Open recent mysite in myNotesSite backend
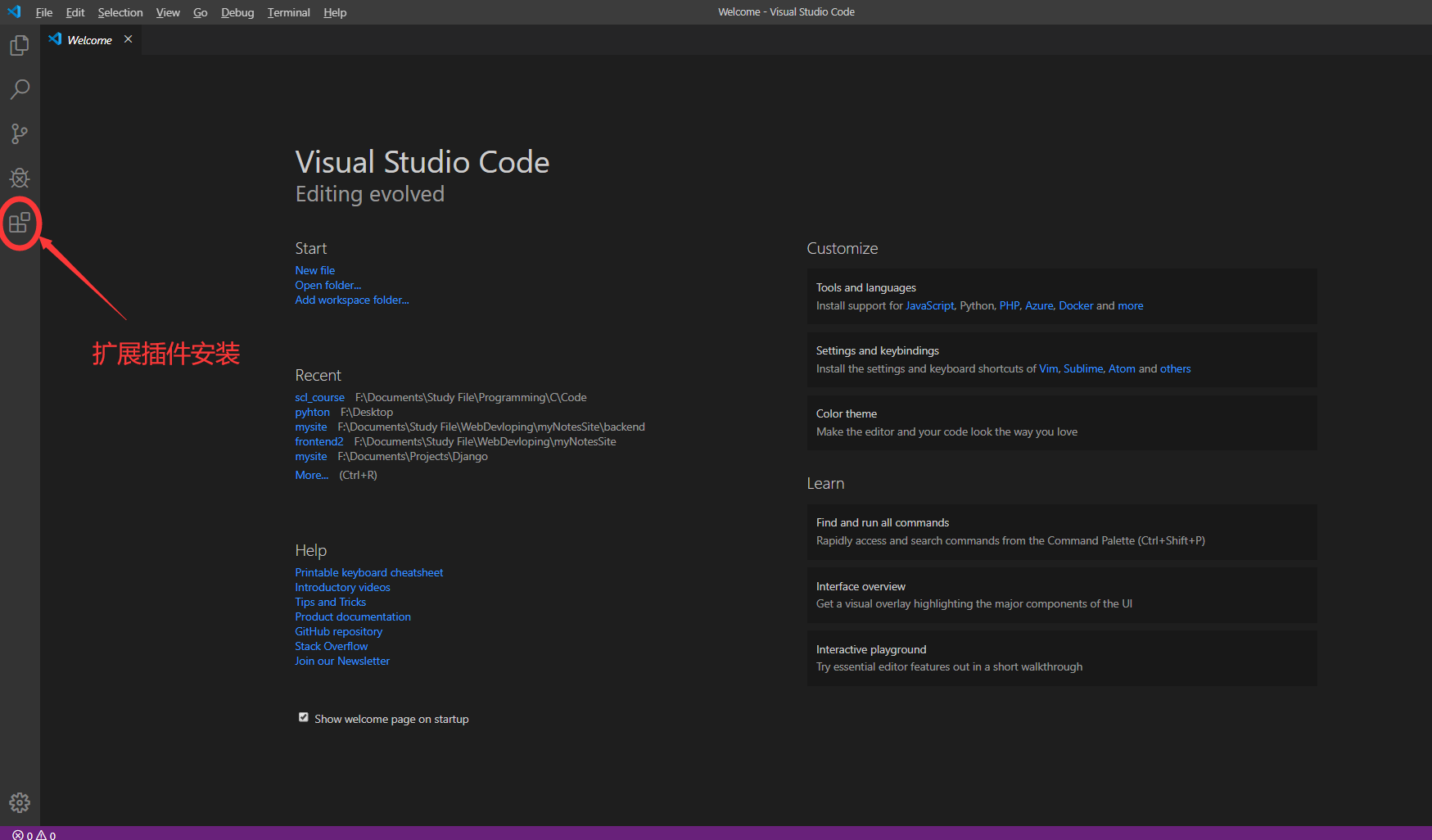Screen dimensions: 1432x840 coord(311,427)
